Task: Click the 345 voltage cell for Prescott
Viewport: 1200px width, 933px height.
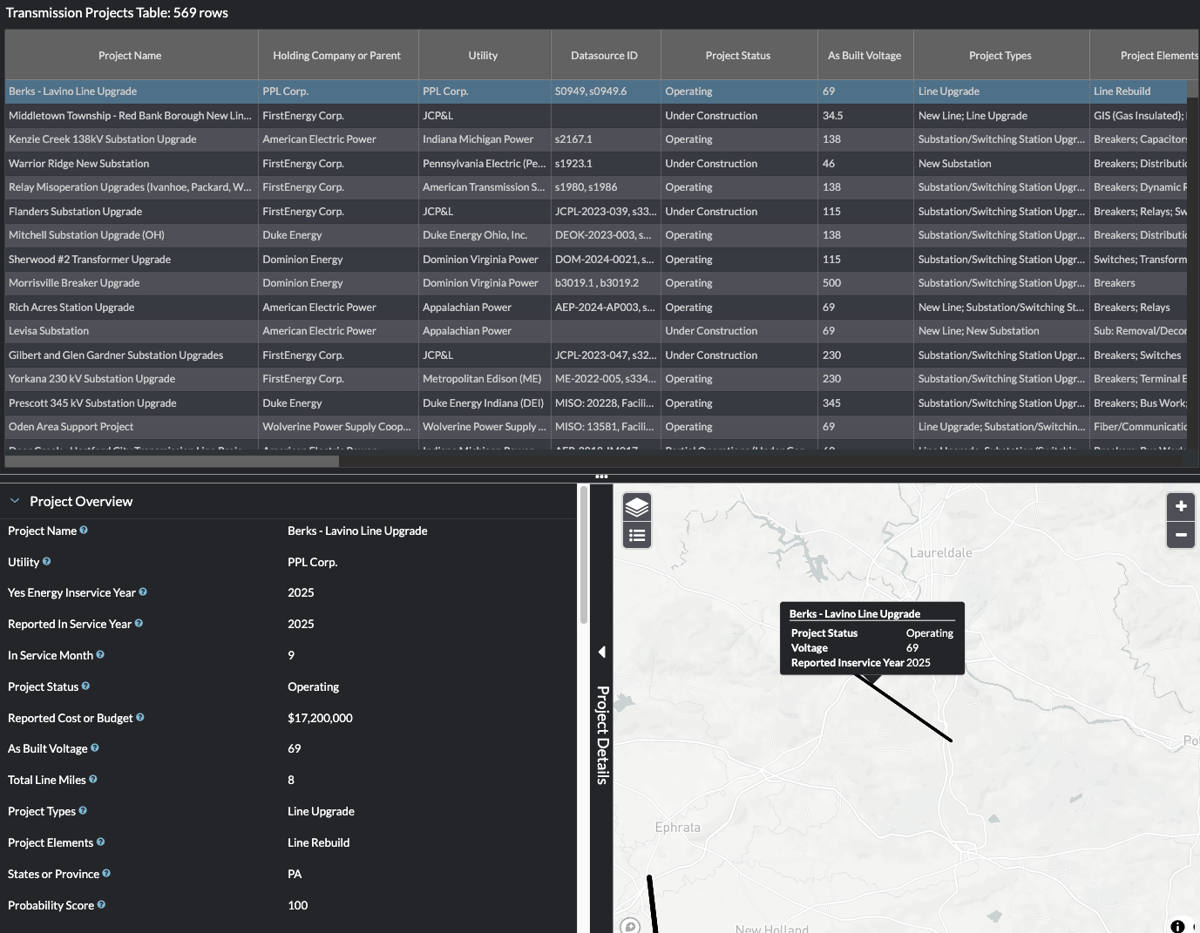Action: [866, 403]
